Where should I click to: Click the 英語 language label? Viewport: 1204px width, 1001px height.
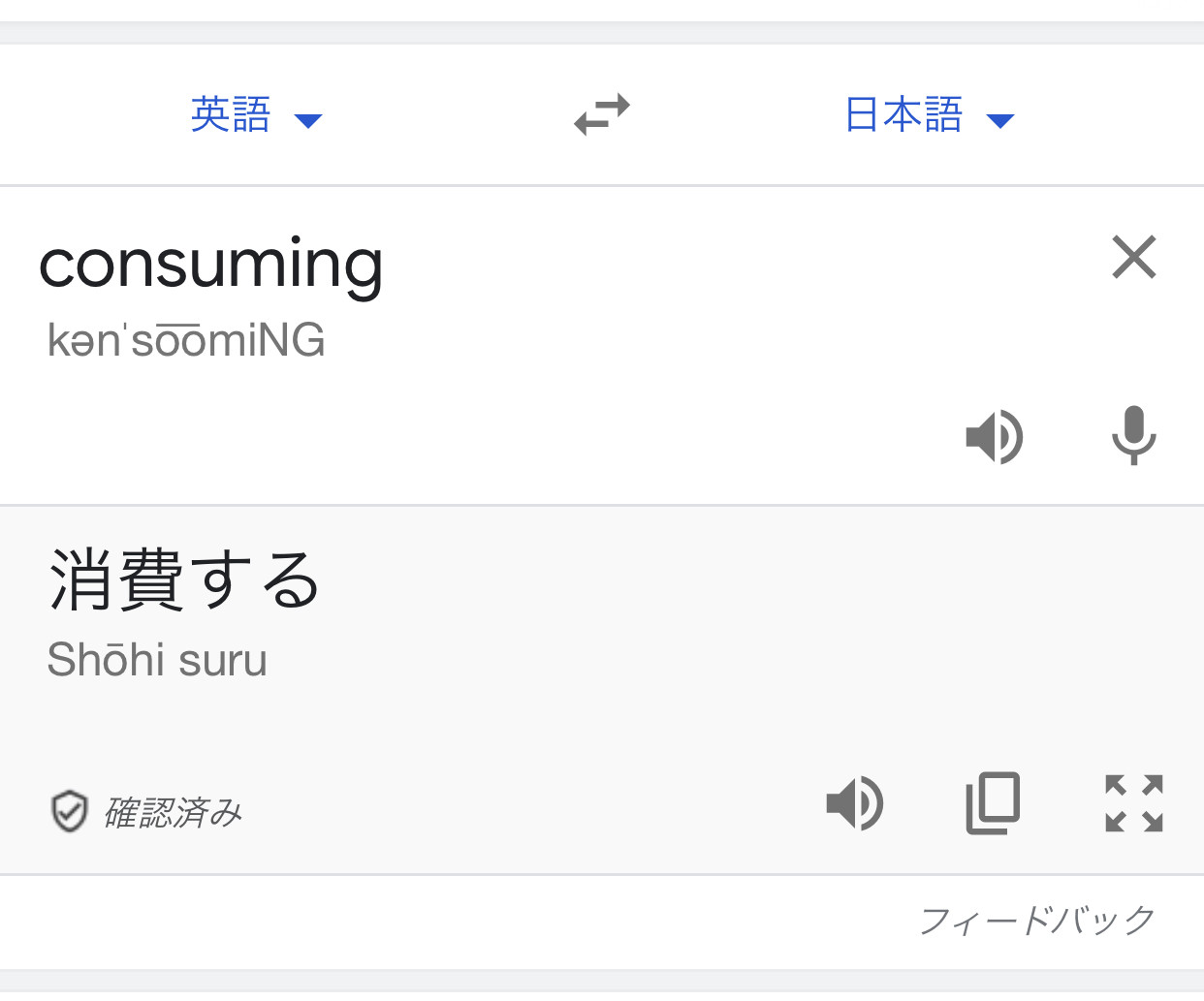[231, 114]
